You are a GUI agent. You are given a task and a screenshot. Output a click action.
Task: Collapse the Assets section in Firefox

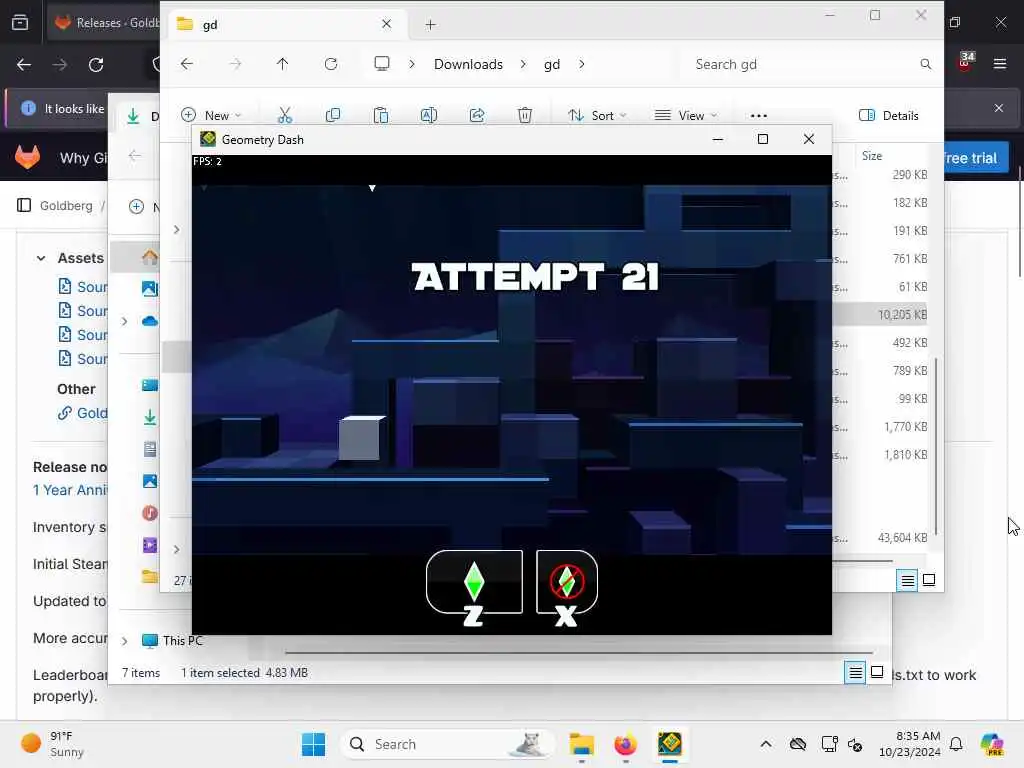click(x=41, y=258)
